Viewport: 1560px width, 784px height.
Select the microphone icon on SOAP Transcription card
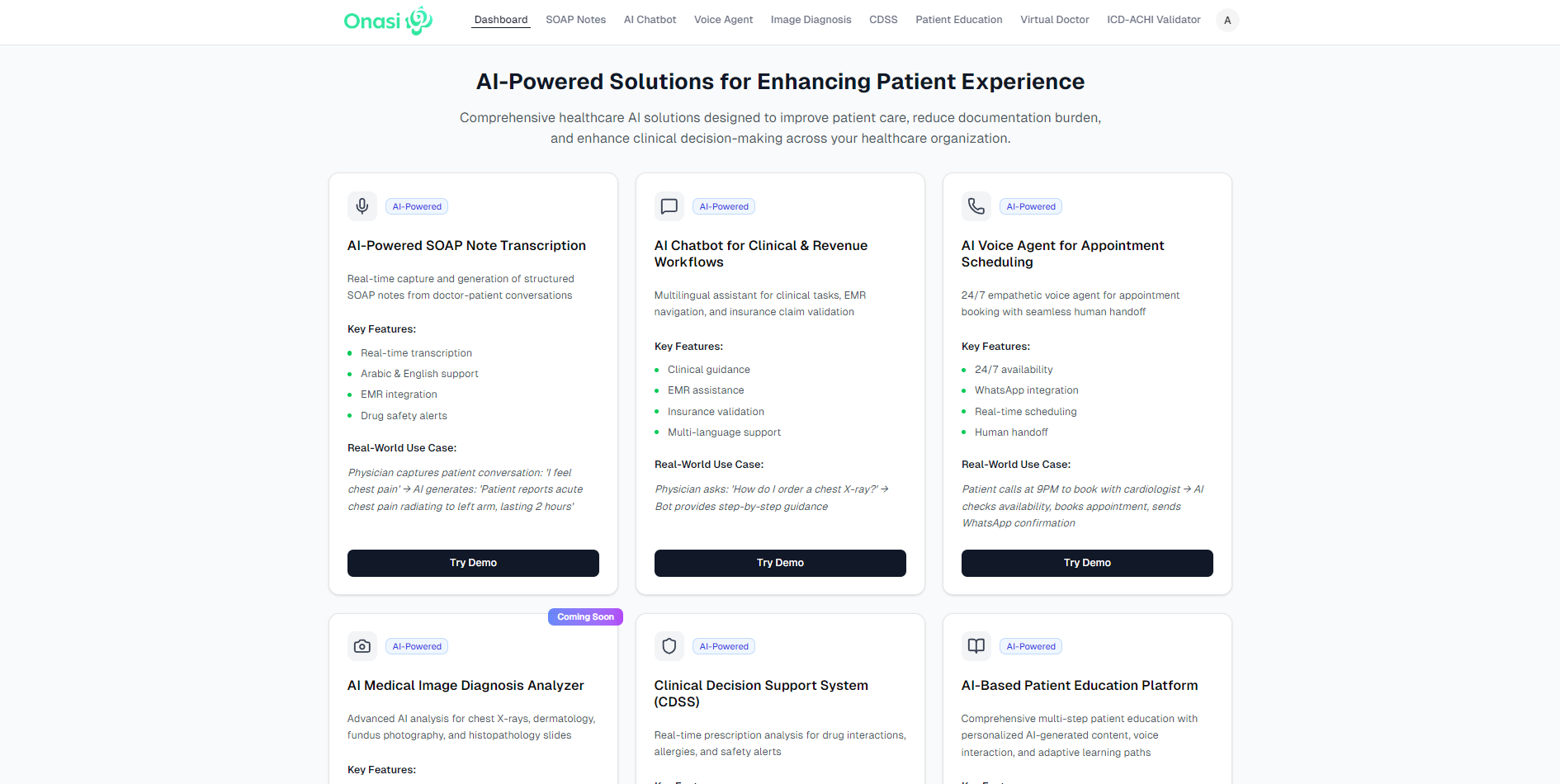pos(362,206)
